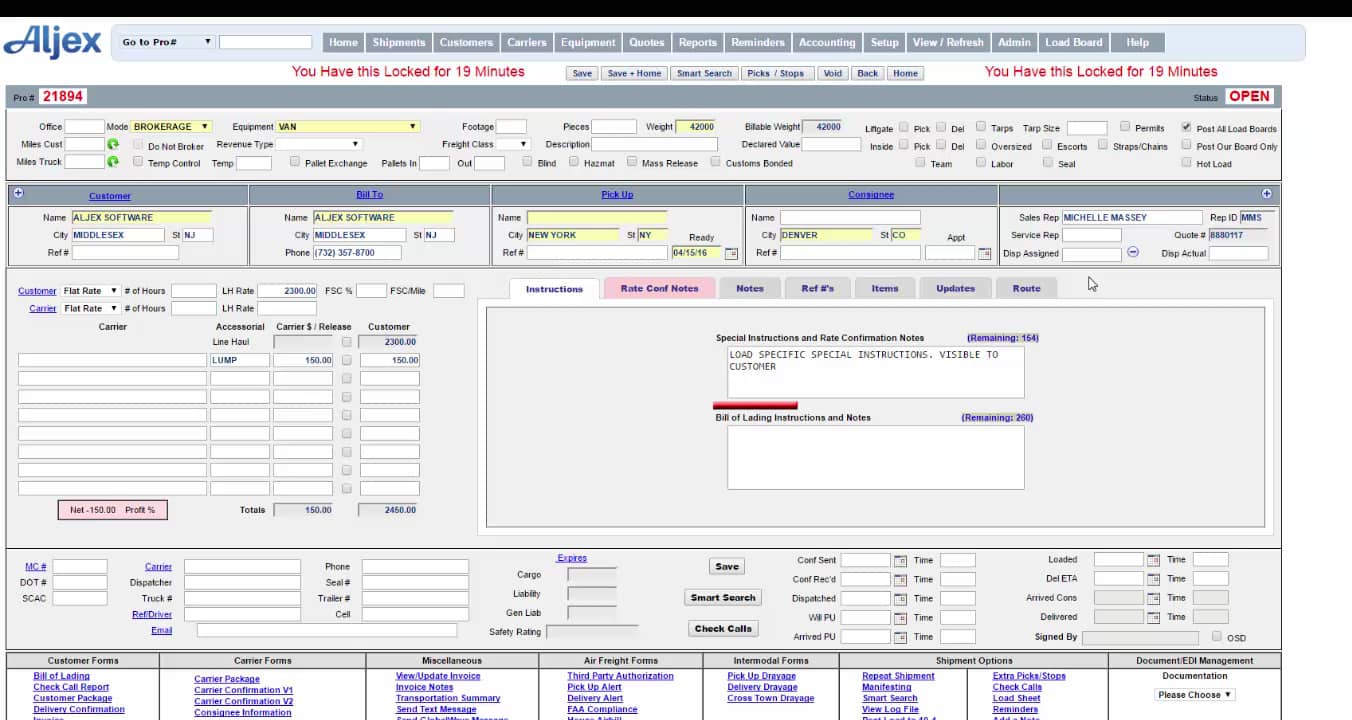Toggle the Blind checkbox
This screenshot has width=1352, height=720.
527,162
